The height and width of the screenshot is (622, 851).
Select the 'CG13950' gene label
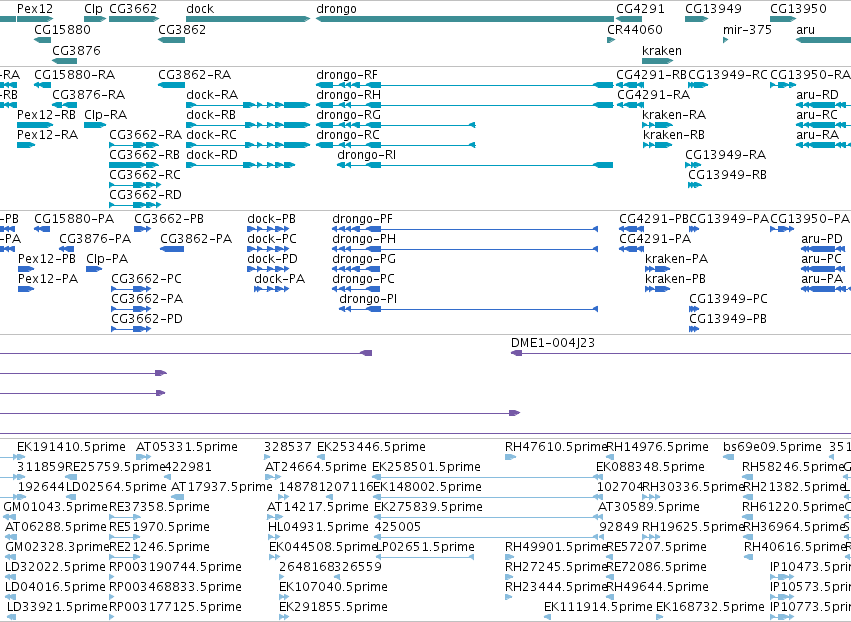coord(798,9)
